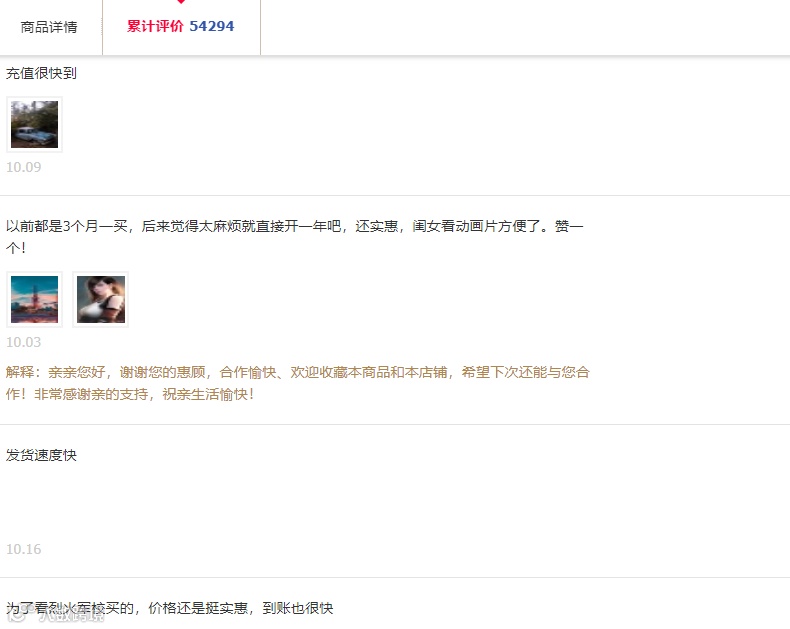
Task: Click the review mentioning 价格还是挺实惠
Action: pyautogui.click(x=170, y=608)
